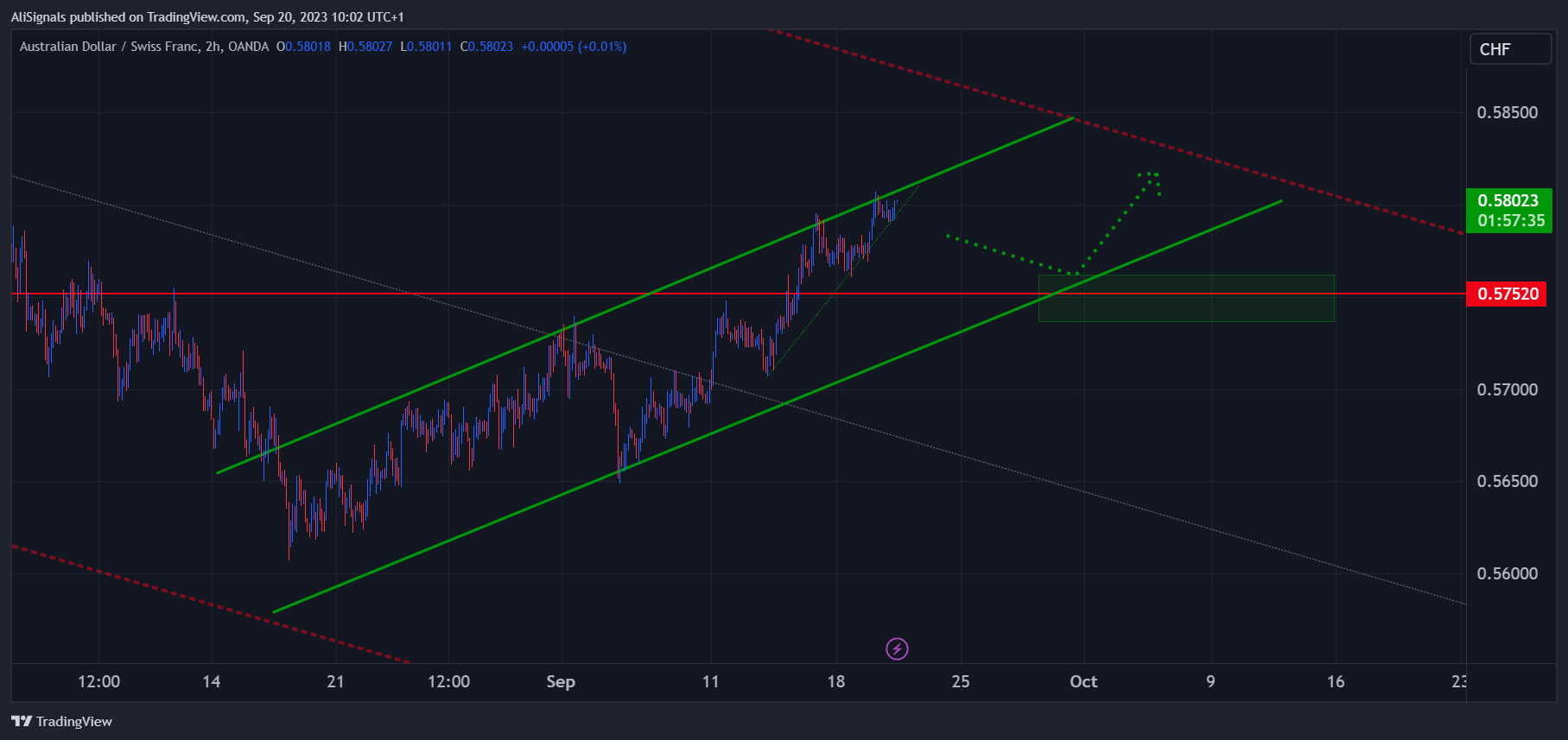Click the 14 date label on time axis
Viewport: 1568px width, 740px height.
[x=211, y=681]
